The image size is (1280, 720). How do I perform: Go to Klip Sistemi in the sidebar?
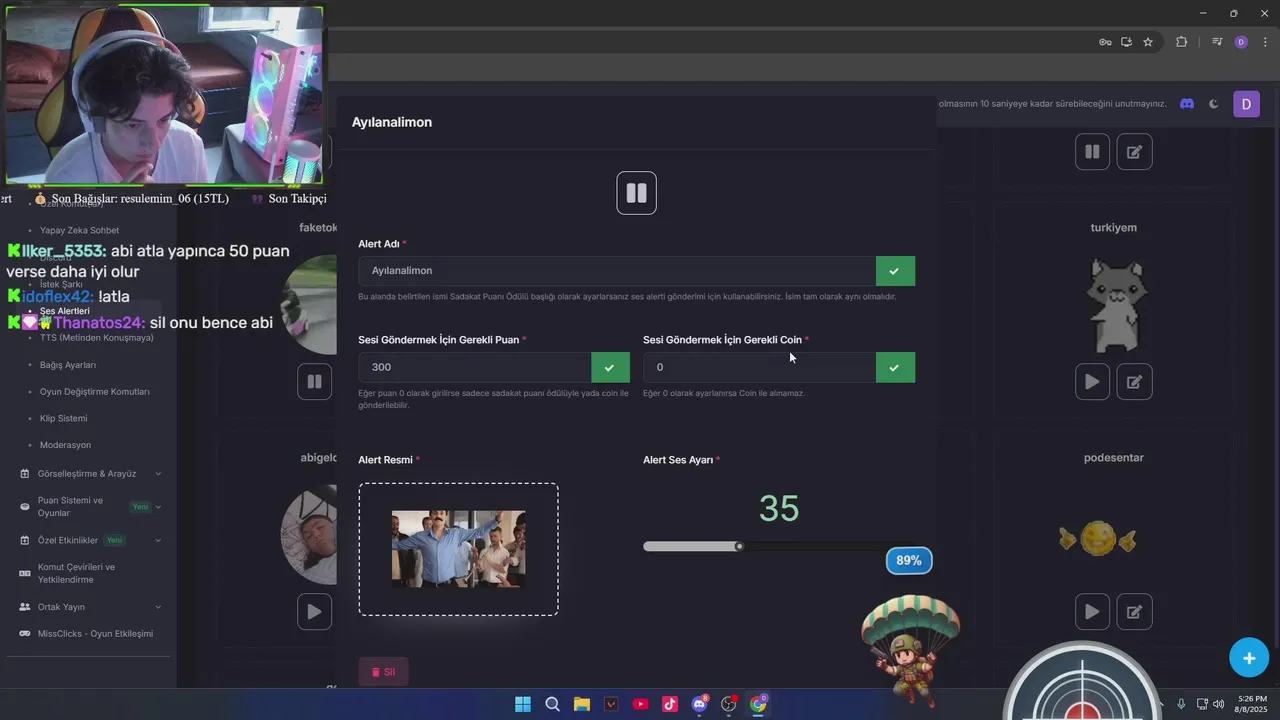tap(63, 418)
